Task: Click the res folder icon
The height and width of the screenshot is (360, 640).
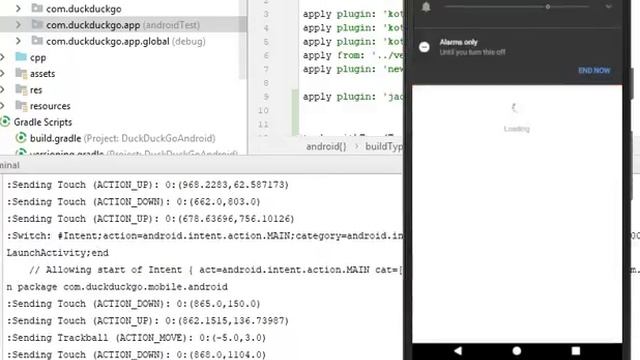Action: coord(21,89)
